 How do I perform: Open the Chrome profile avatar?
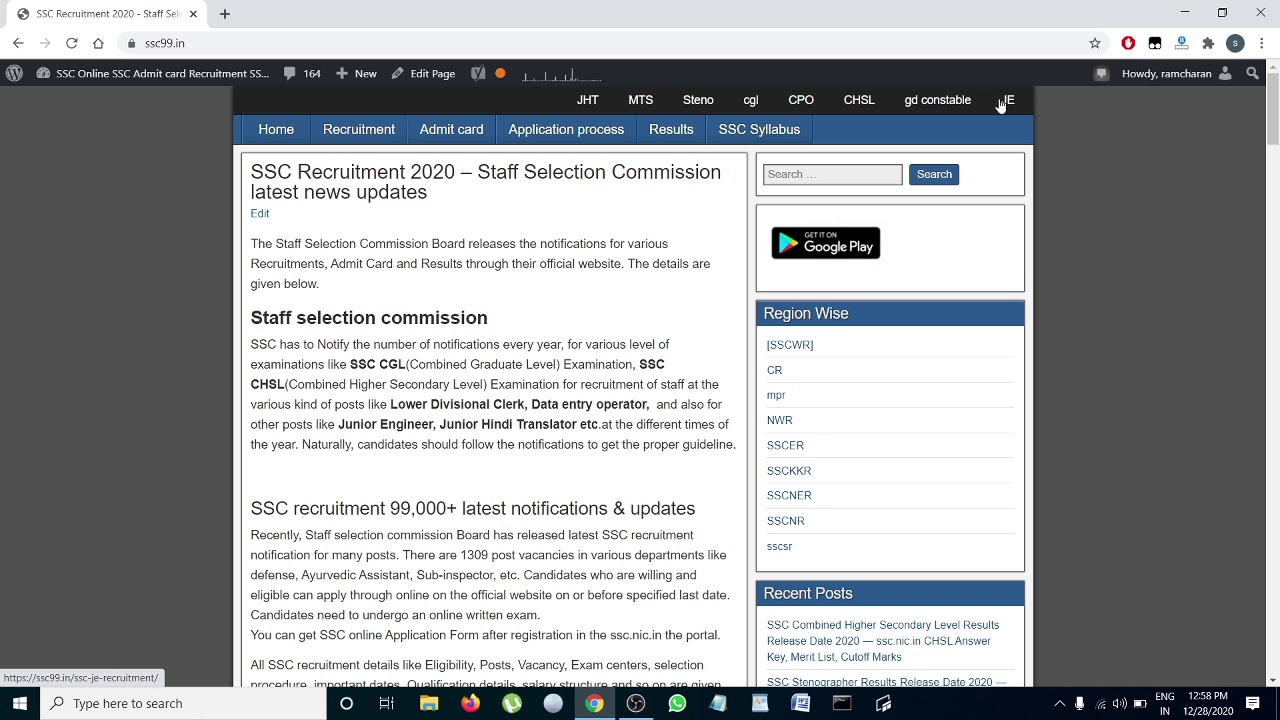pos(1235,43)
